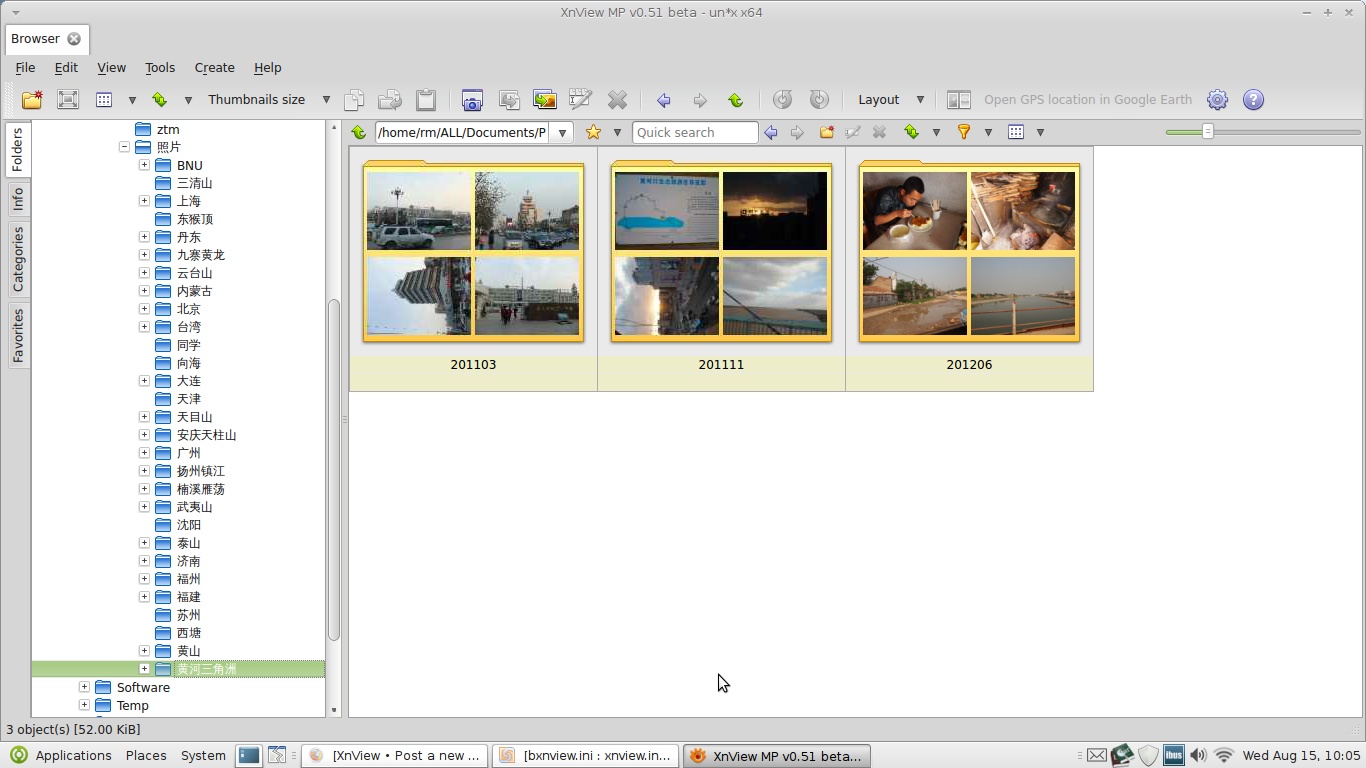Switch to the Folders side tab
1366x768 pixels.
[x=17, y=150]
